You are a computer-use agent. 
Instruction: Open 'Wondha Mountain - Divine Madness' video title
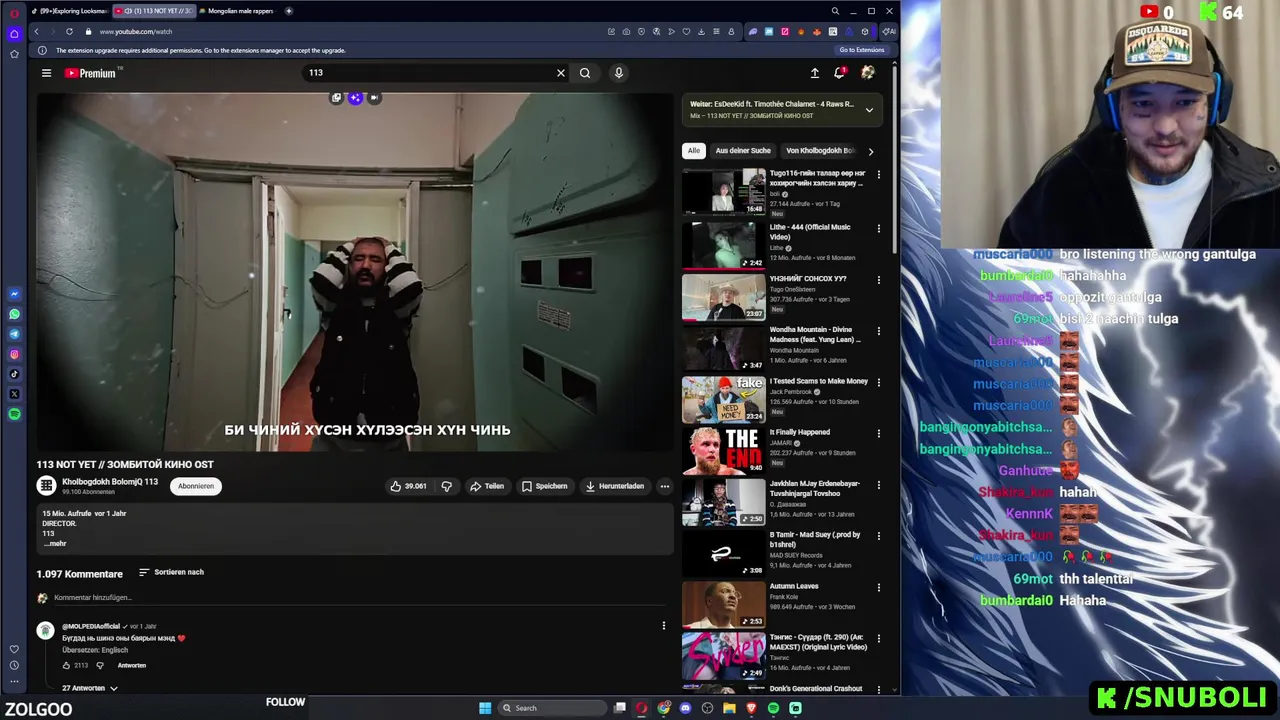tap(815, 334)
